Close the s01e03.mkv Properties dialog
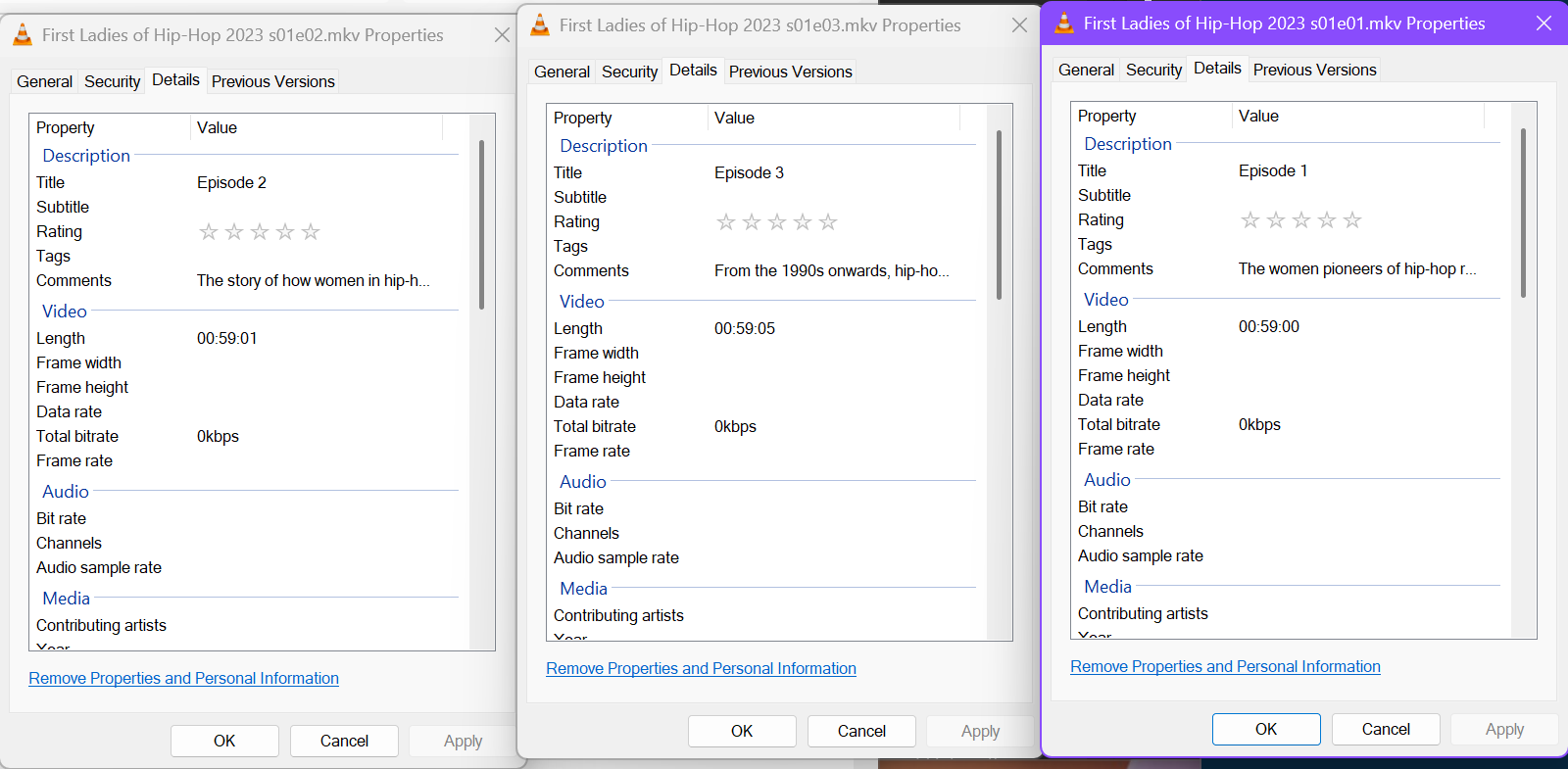This screenshot has height=769, width=1568. [1019, 25]
